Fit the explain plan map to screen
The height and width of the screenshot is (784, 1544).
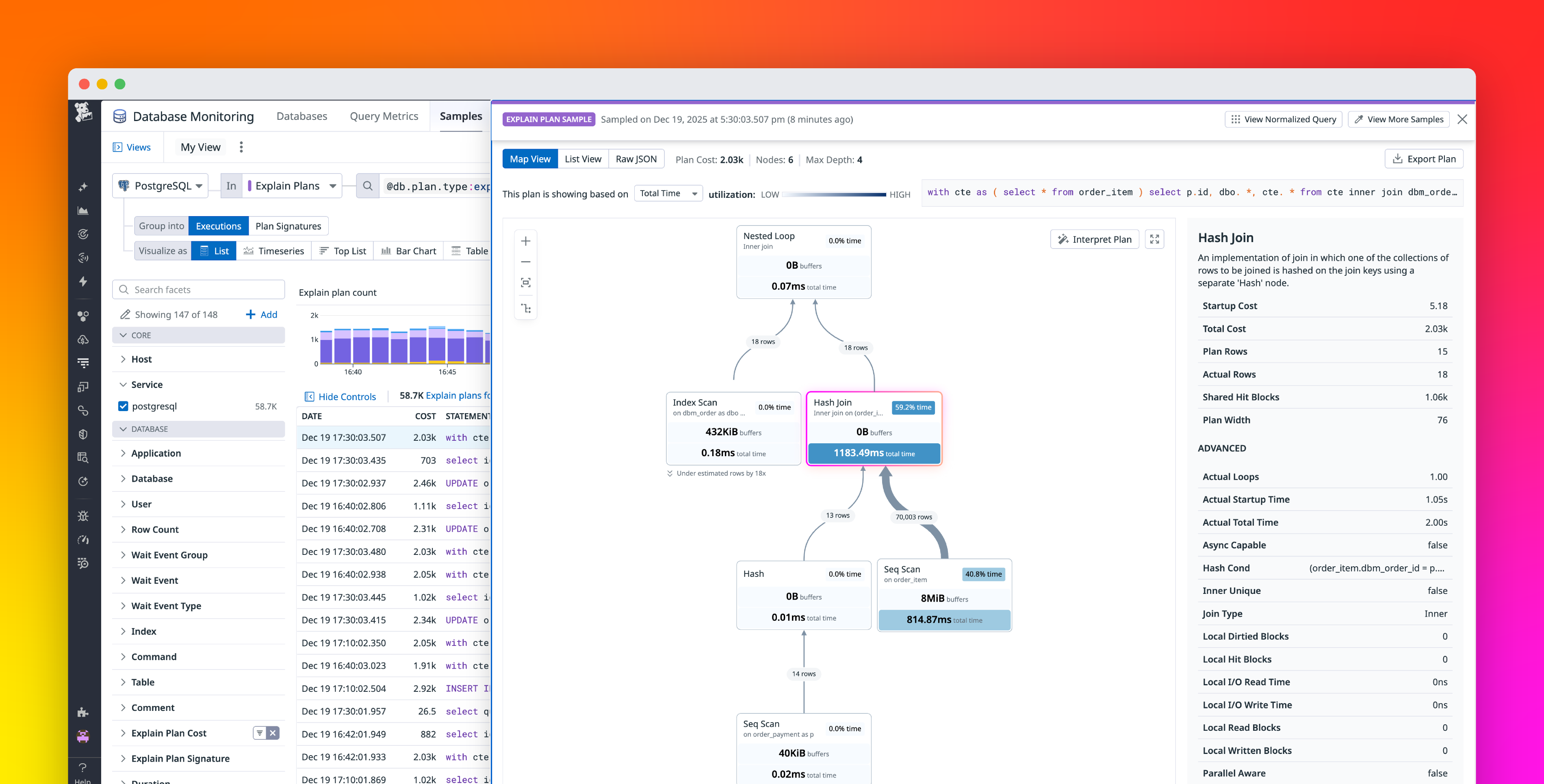(x=526, y=282)
